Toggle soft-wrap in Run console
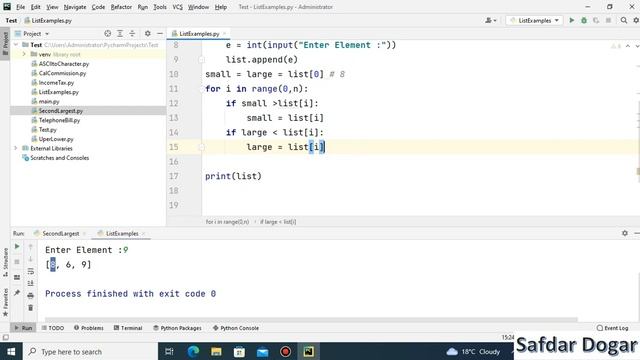Image resolution: width=640 pixels, height=360 pixels. pyautogui.click(x=31, y=271)
